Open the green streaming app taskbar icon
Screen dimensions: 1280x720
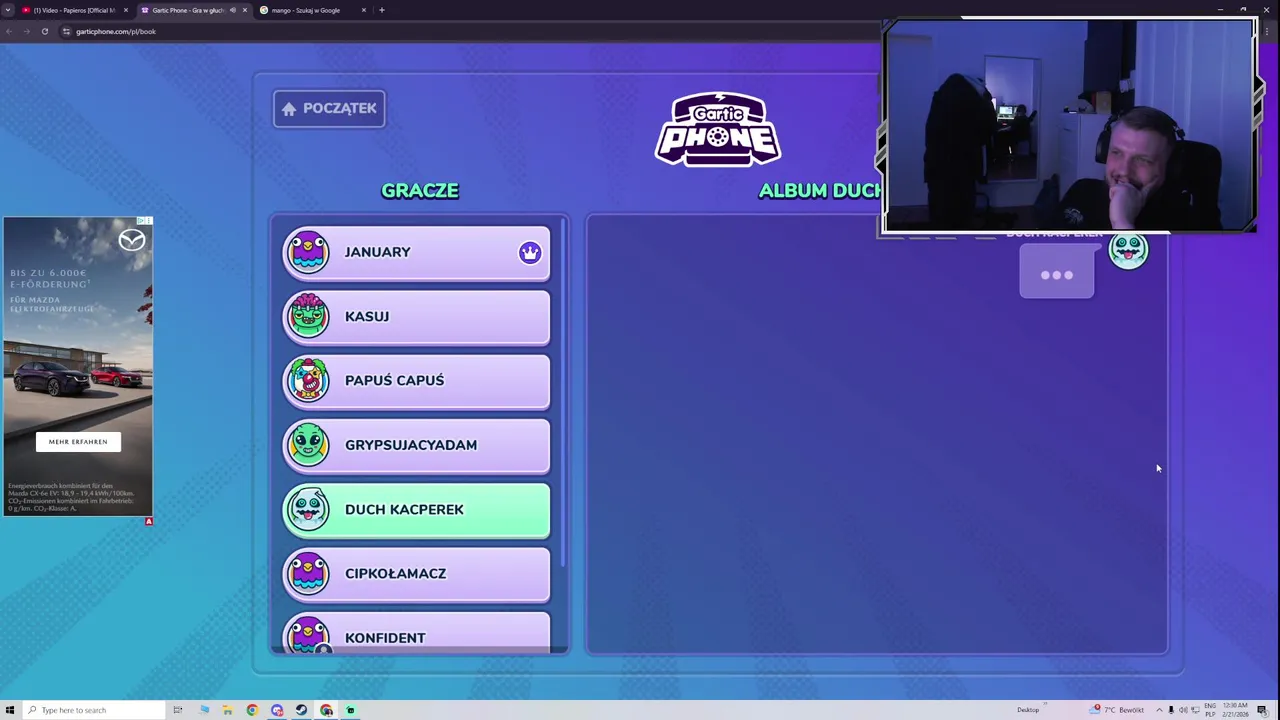coord(350,710)
